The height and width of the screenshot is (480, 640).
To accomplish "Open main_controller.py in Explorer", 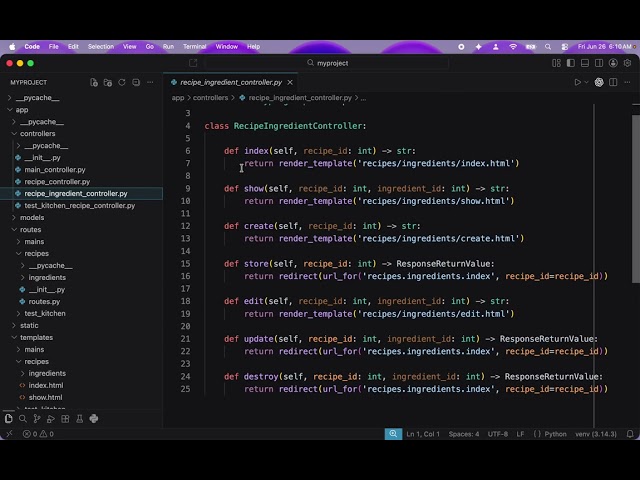I will (x=55, y=170).
